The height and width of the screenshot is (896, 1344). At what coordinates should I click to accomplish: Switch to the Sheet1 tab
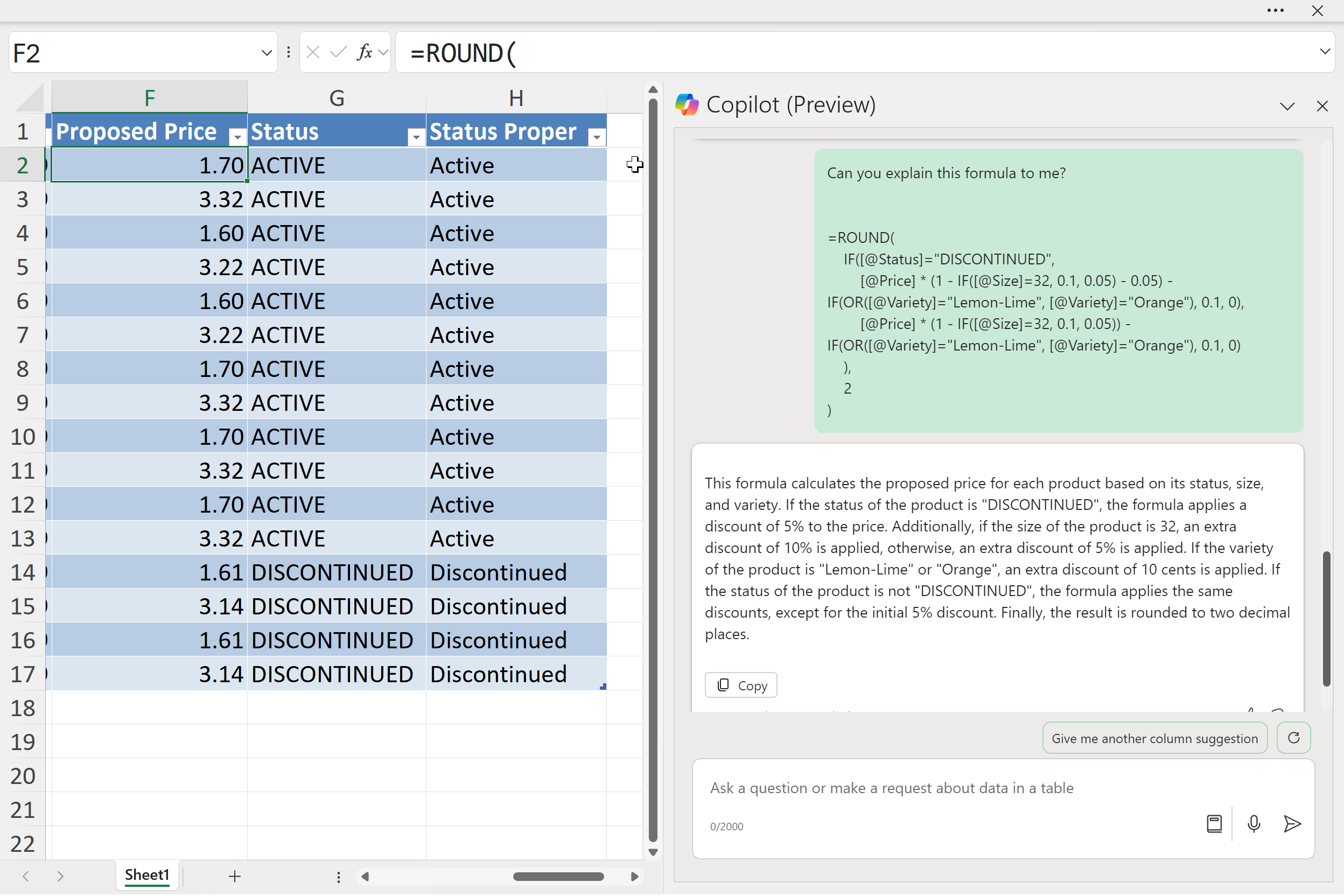(147, 875)
